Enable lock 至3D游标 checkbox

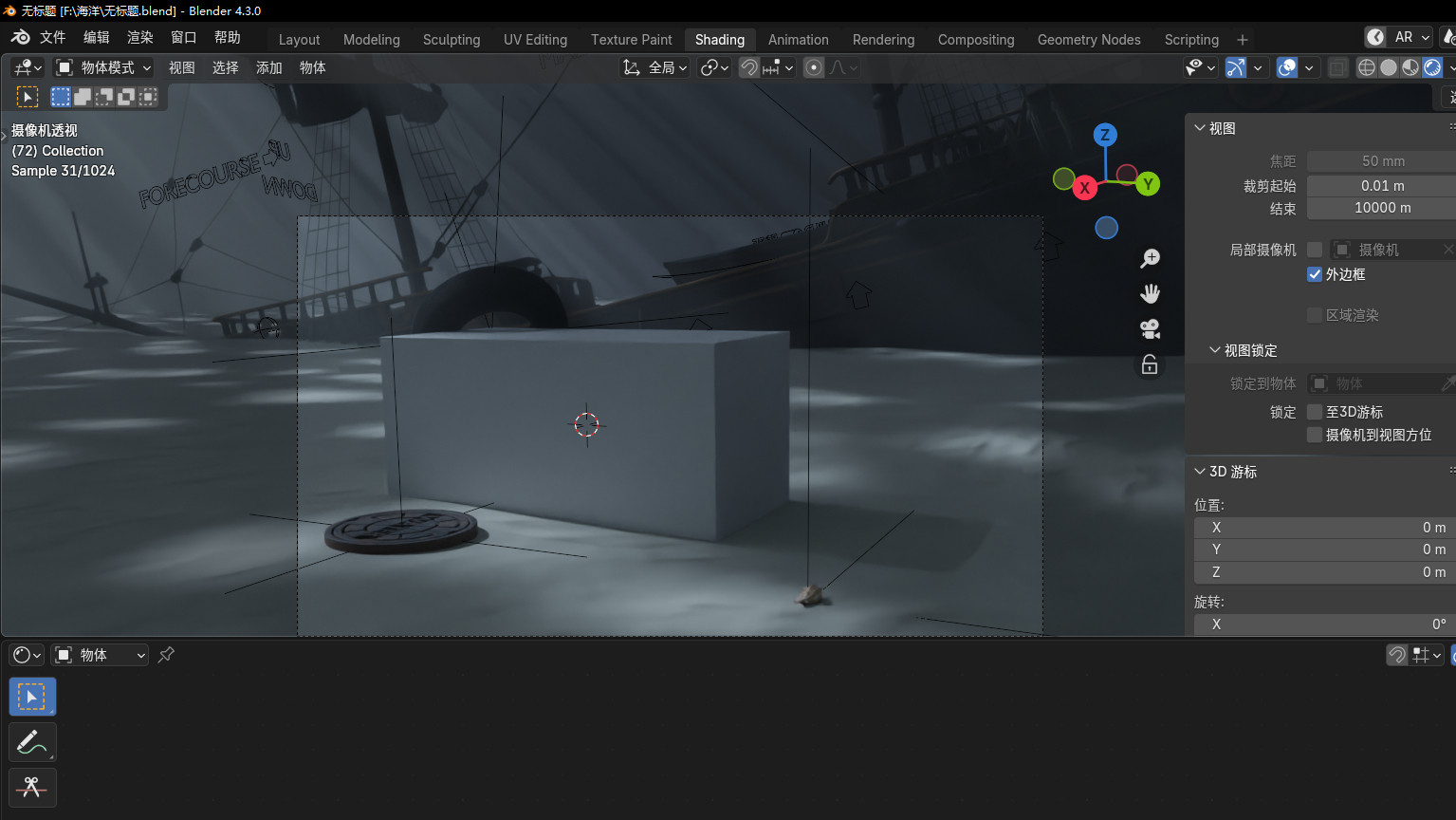pyautogui.click(x=1315, y=412)
